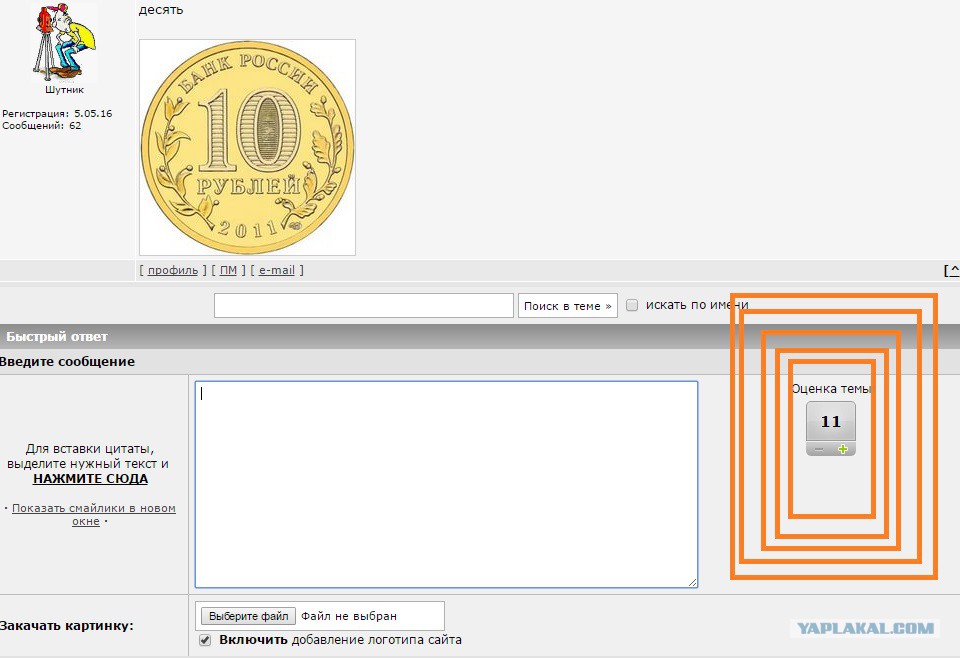Toggle the искать по имени checkbox
Viewport: 960px width, 658px height.
[x=632, y=305]
